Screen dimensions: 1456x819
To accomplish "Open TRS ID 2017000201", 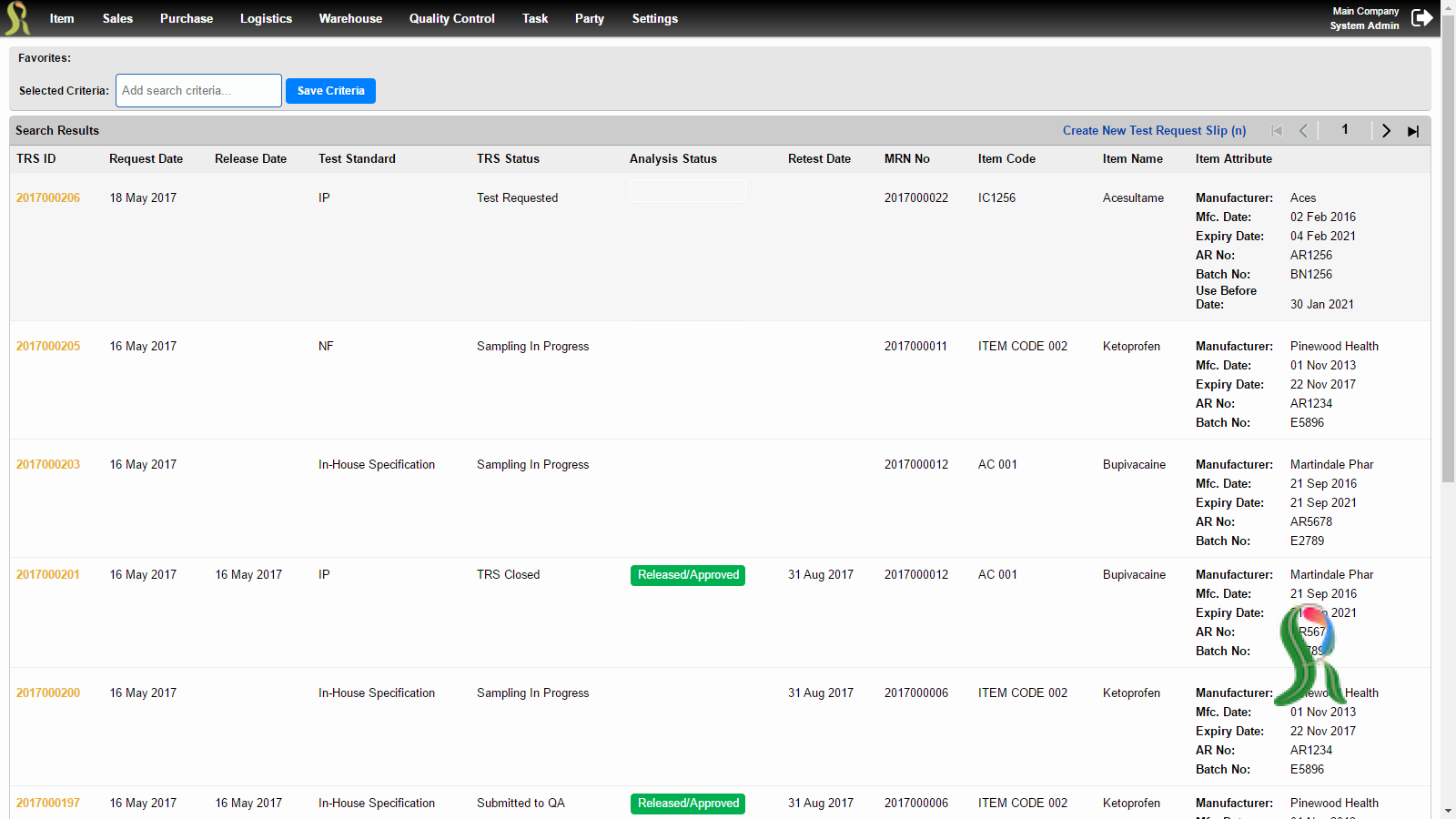I will coord(48,574).
